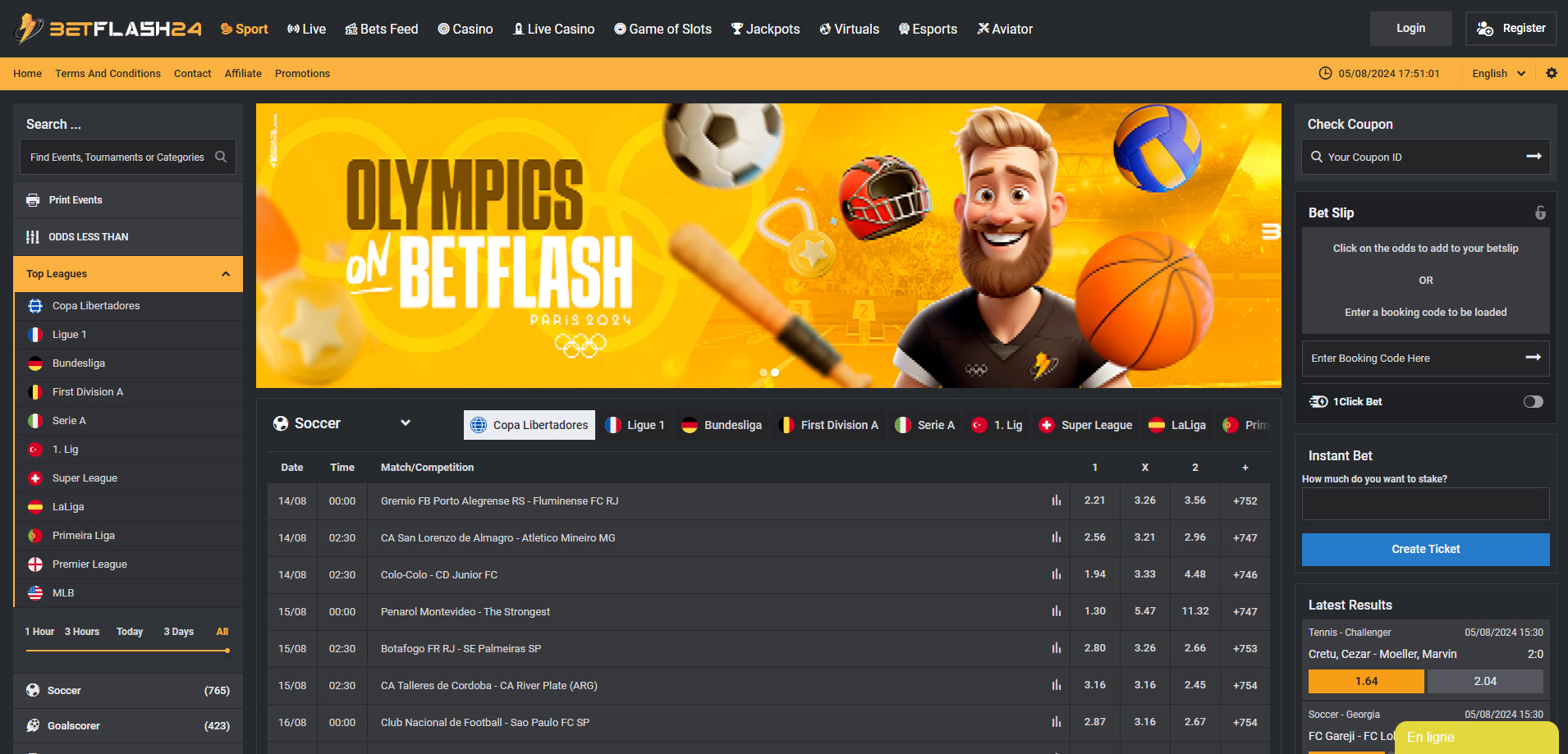
Task: Click 1.64 odds in Latest Results
Action: tap(1366, 681)
